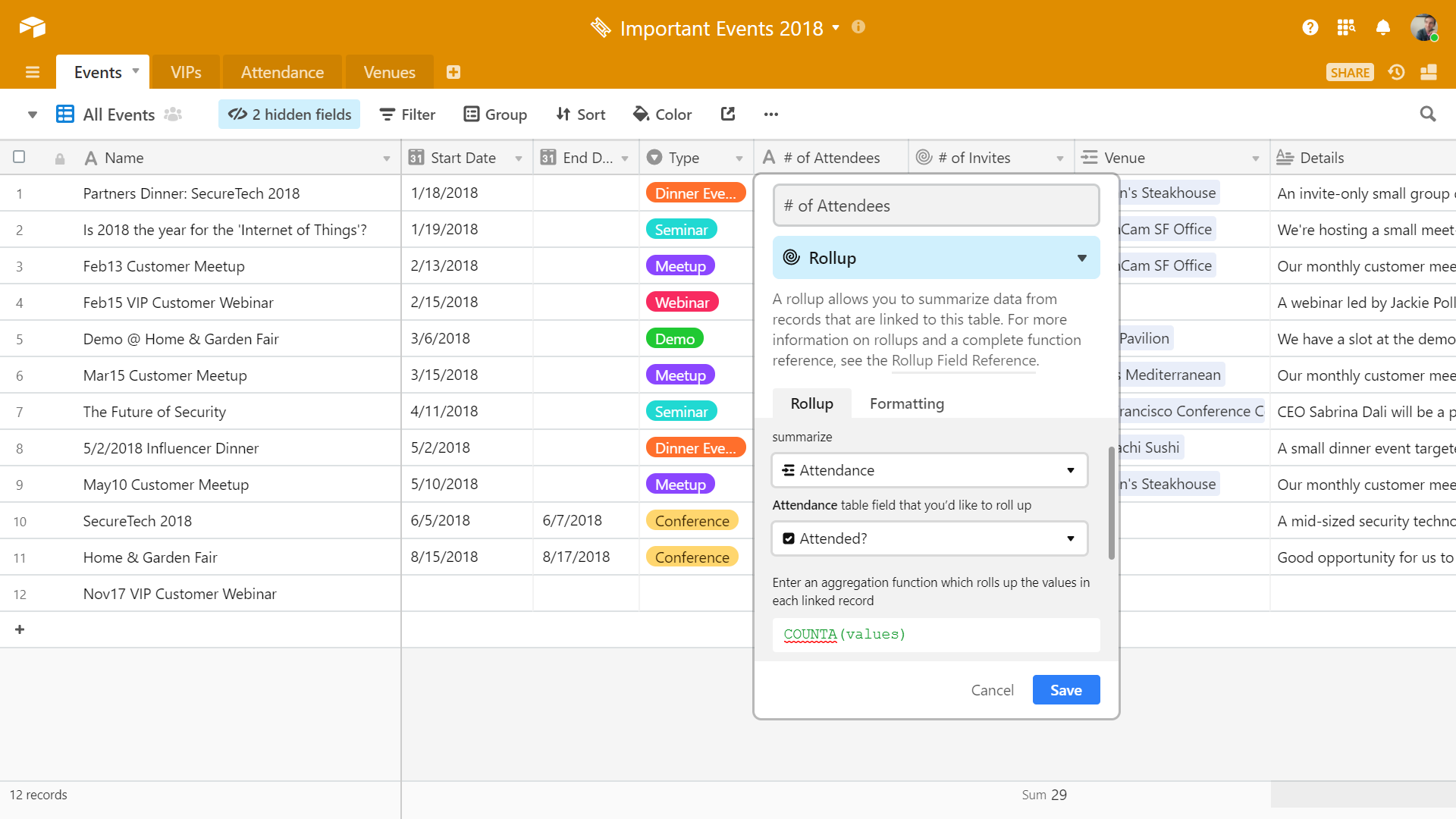Image resolution: width=1456 pixels, height=819 pixels.
Task: Open the Attended? field dropdown
Action: pos(930,538)
